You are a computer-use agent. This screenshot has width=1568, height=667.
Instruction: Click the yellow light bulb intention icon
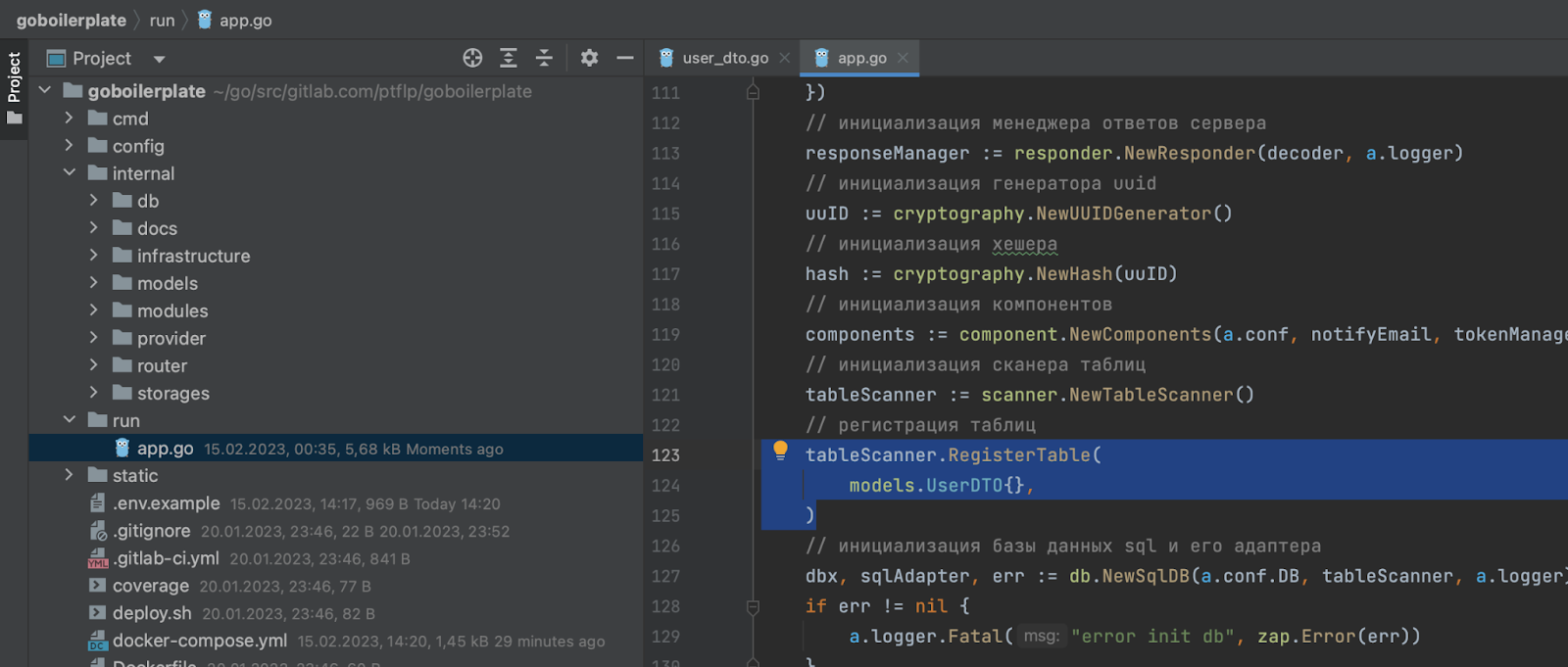click(x=780, y=451)
